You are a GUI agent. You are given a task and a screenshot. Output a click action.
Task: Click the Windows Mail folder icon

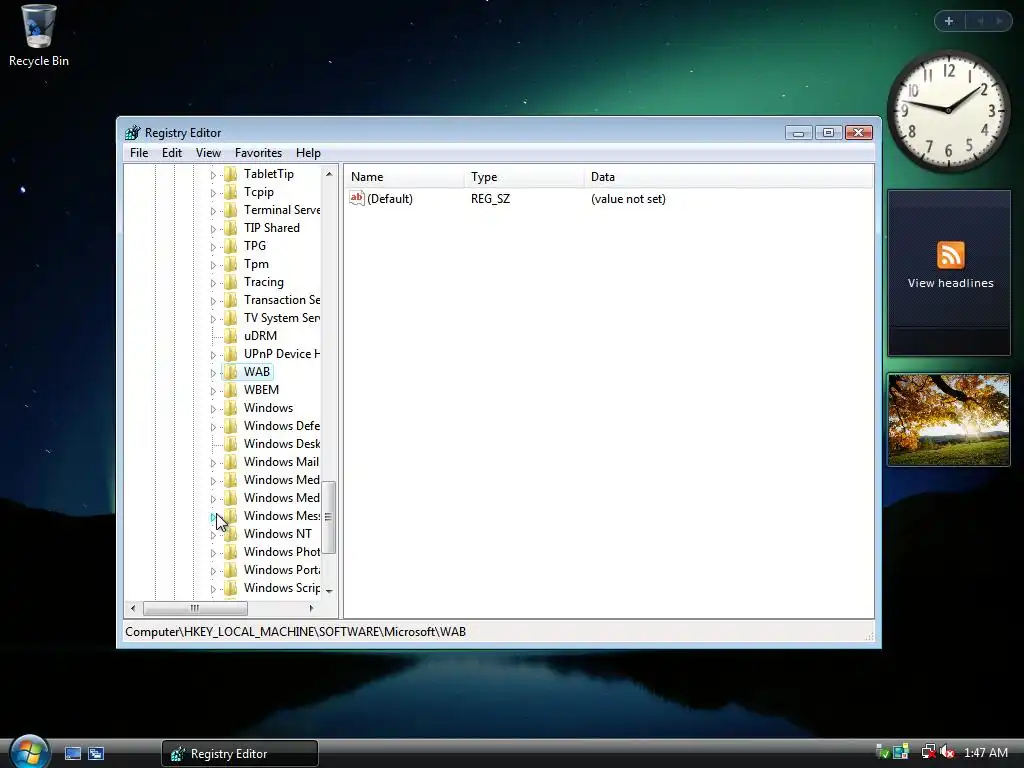tap(231, 462)
